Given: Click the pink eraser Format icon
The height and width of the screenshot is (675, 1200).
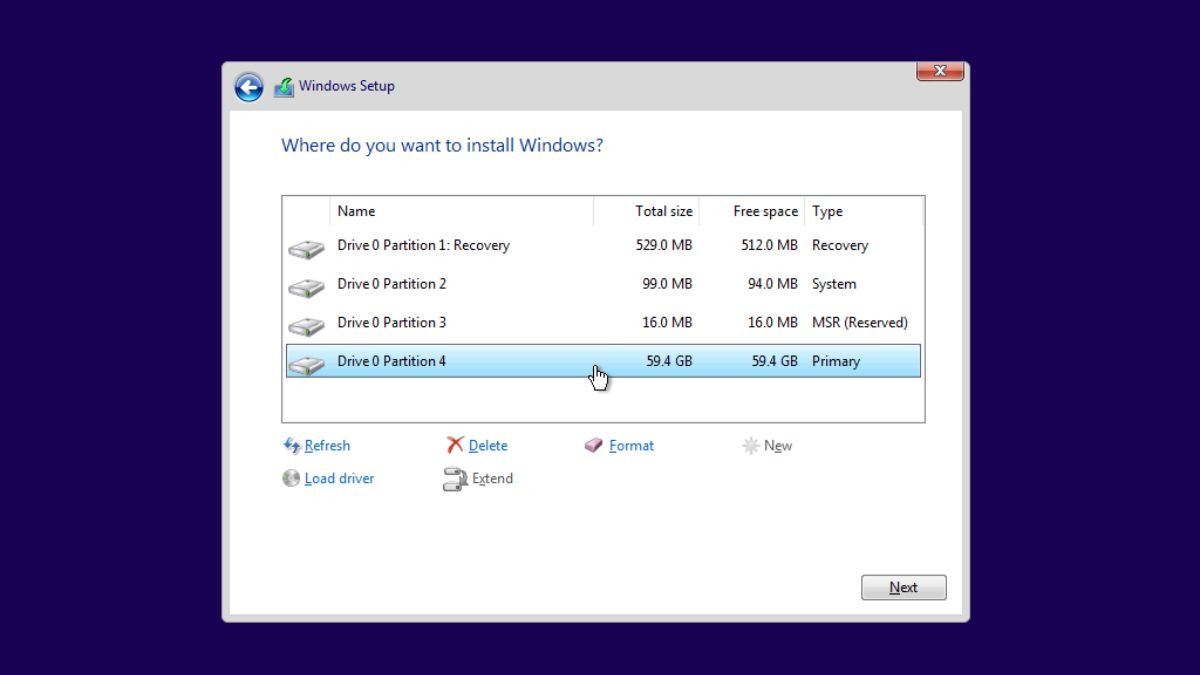Looking at the screenshot, I should [594, 446].
